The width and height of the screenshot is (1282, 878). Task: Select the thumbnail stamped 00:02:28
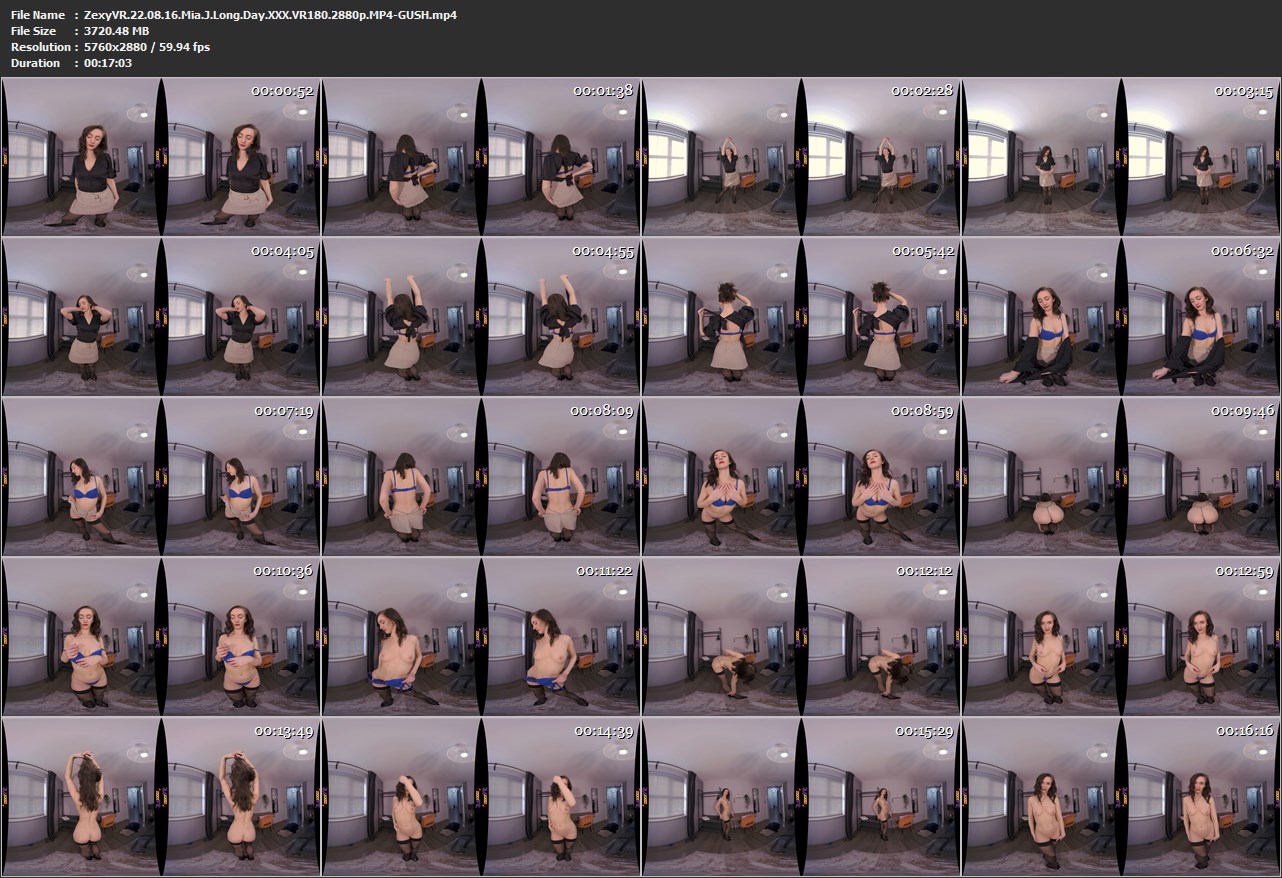tap(801, 157)
